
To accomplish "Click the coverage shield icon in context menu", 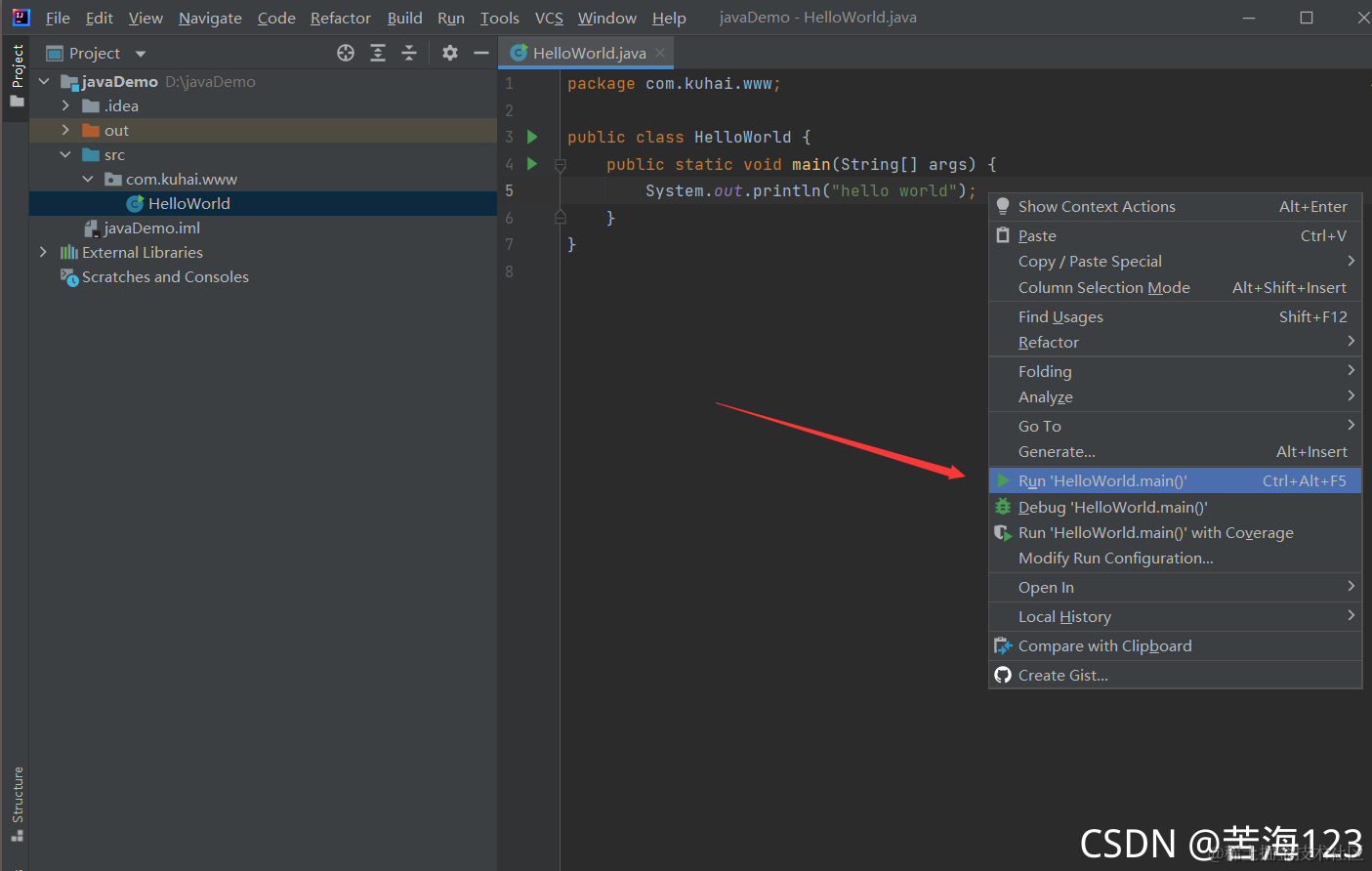I will 1003,533.
